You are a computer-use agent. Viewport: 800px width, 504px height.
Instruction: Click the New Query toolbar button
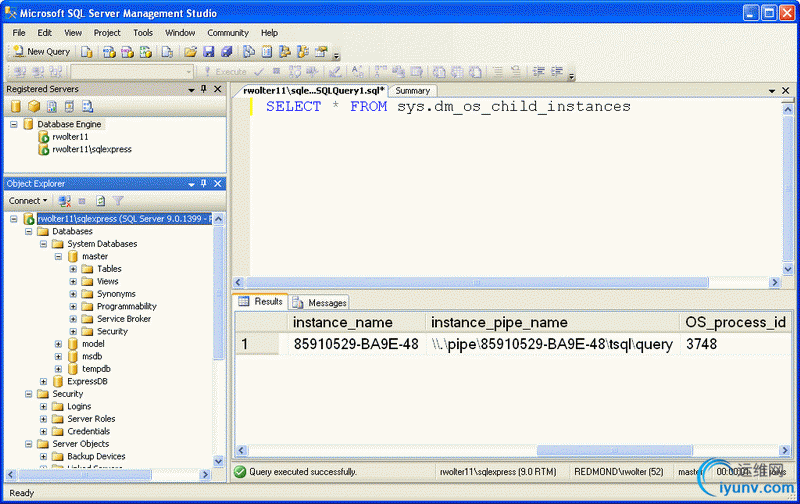coord(42,52)
